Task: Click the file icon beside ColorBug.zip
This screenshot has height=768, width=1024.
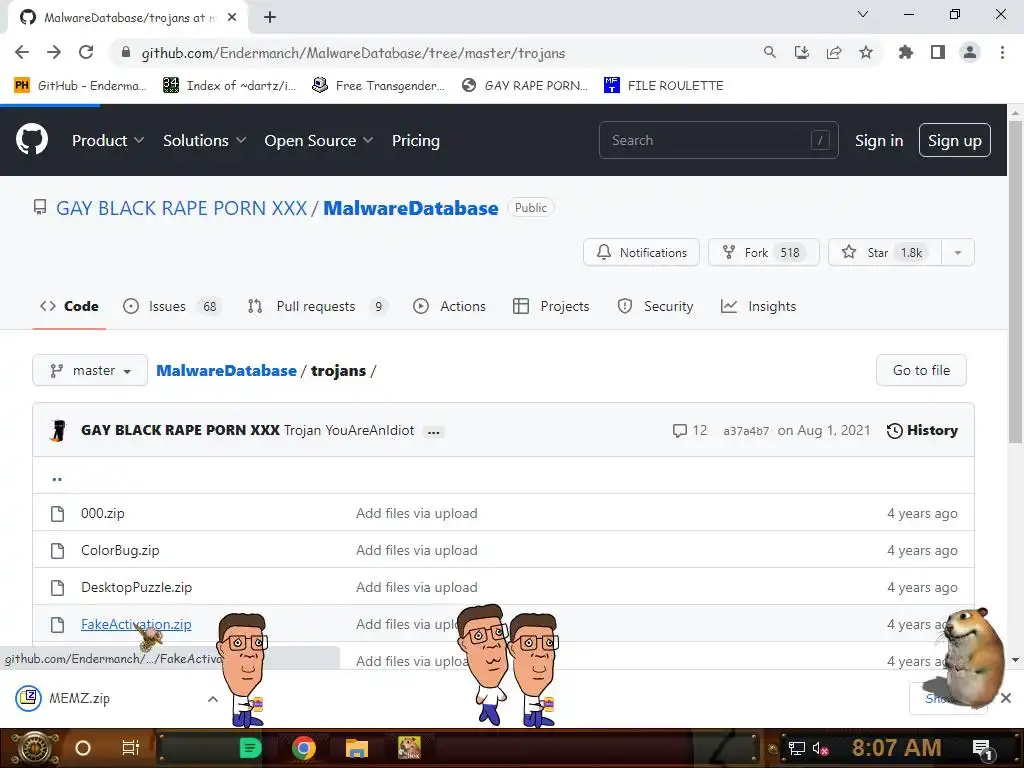Action: pyautogui.click(x=57, y=551)
